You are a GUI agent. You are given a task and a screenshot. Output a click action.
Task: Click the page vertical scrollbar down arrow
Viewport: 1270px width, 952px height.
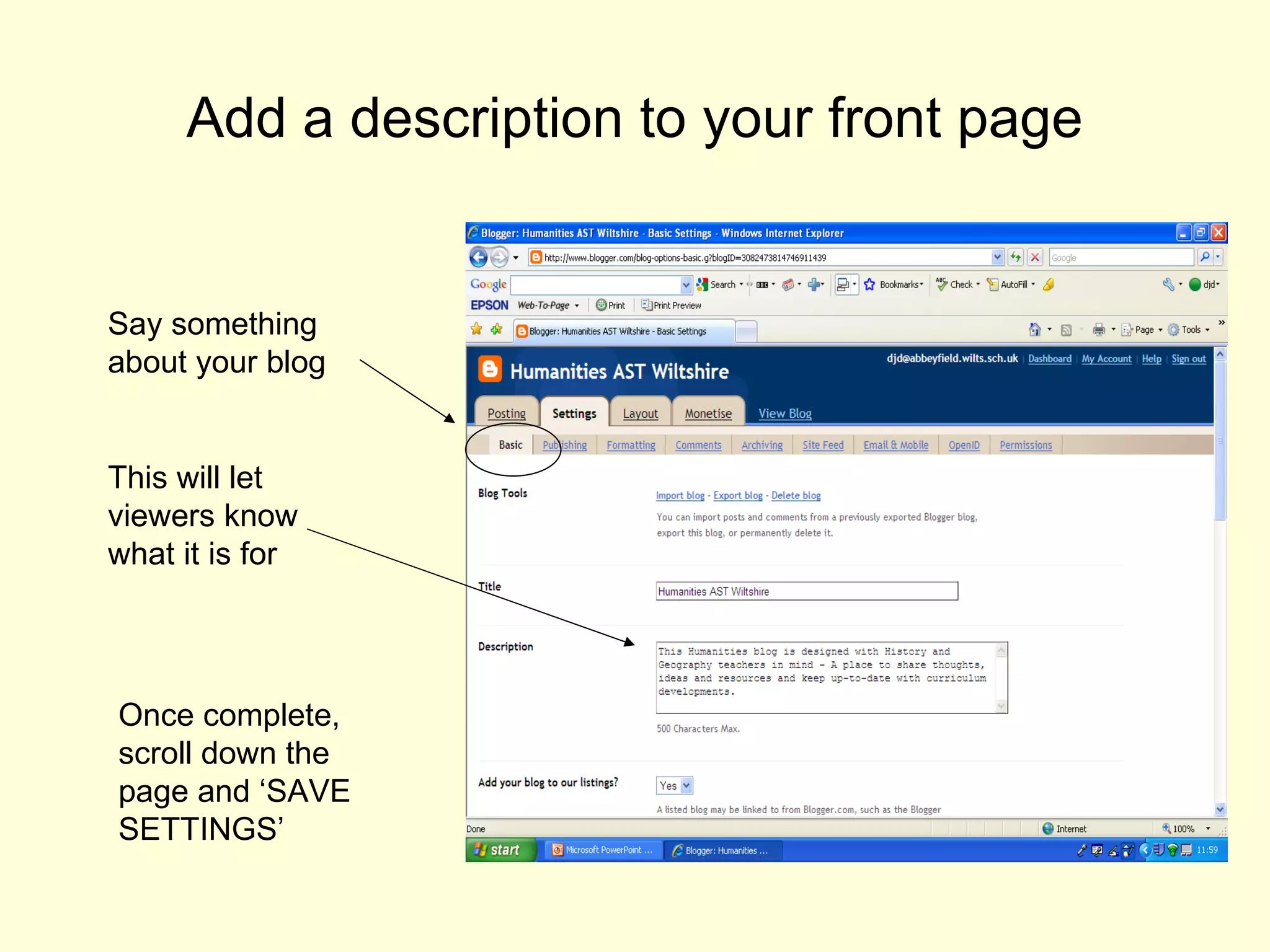click(x=1220, y=809)
